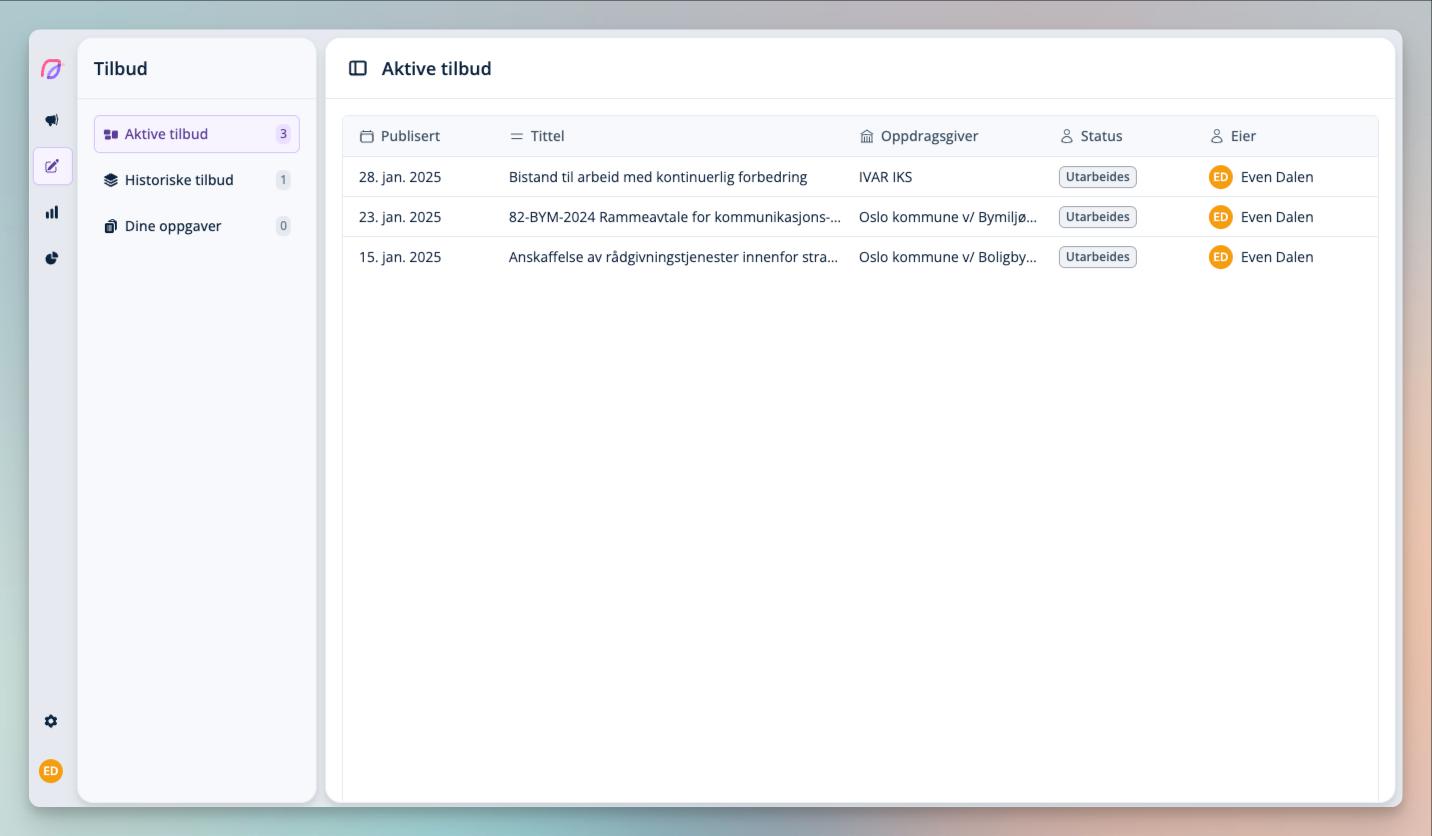Open the bar chart statistics icon
The width and height of the screenshot is (1432, 836).
click(52, 212)
